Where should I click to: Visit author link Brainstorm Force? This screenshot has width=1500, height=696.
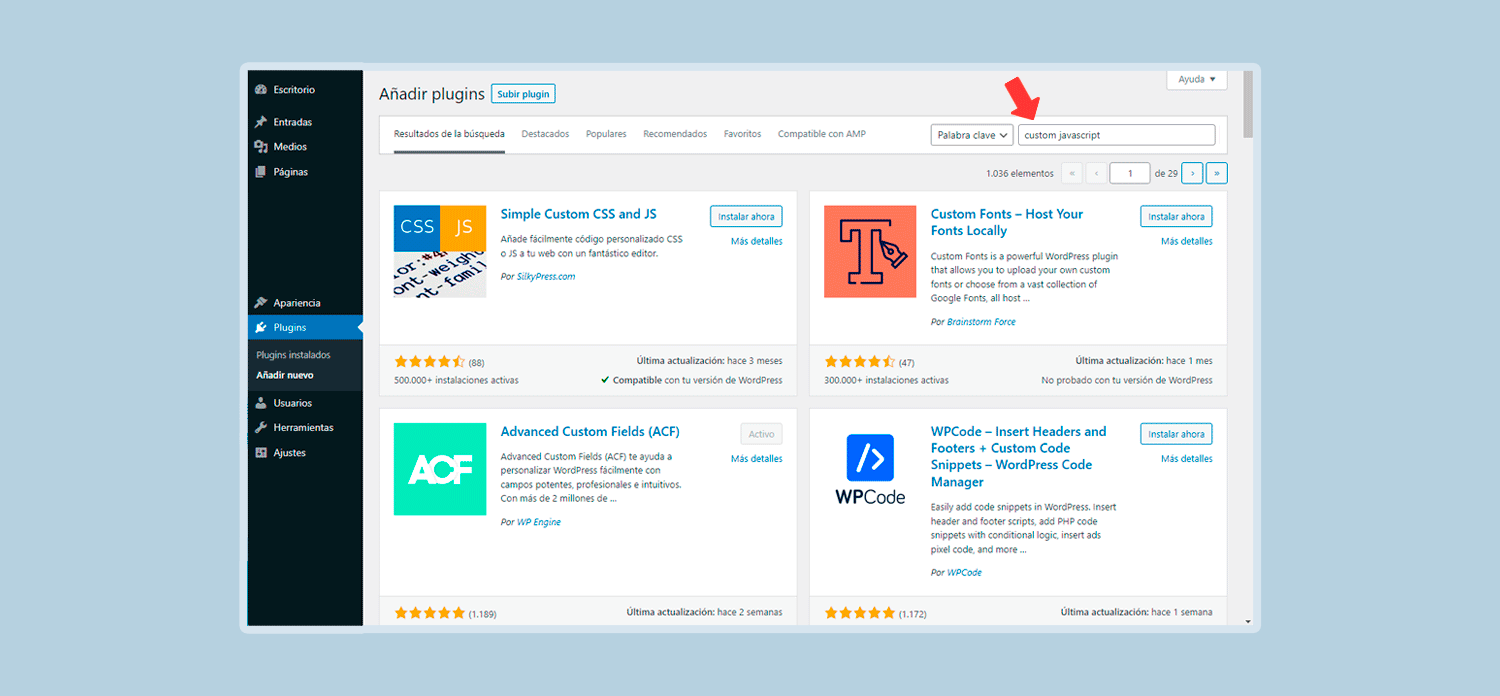pos(981,322)
